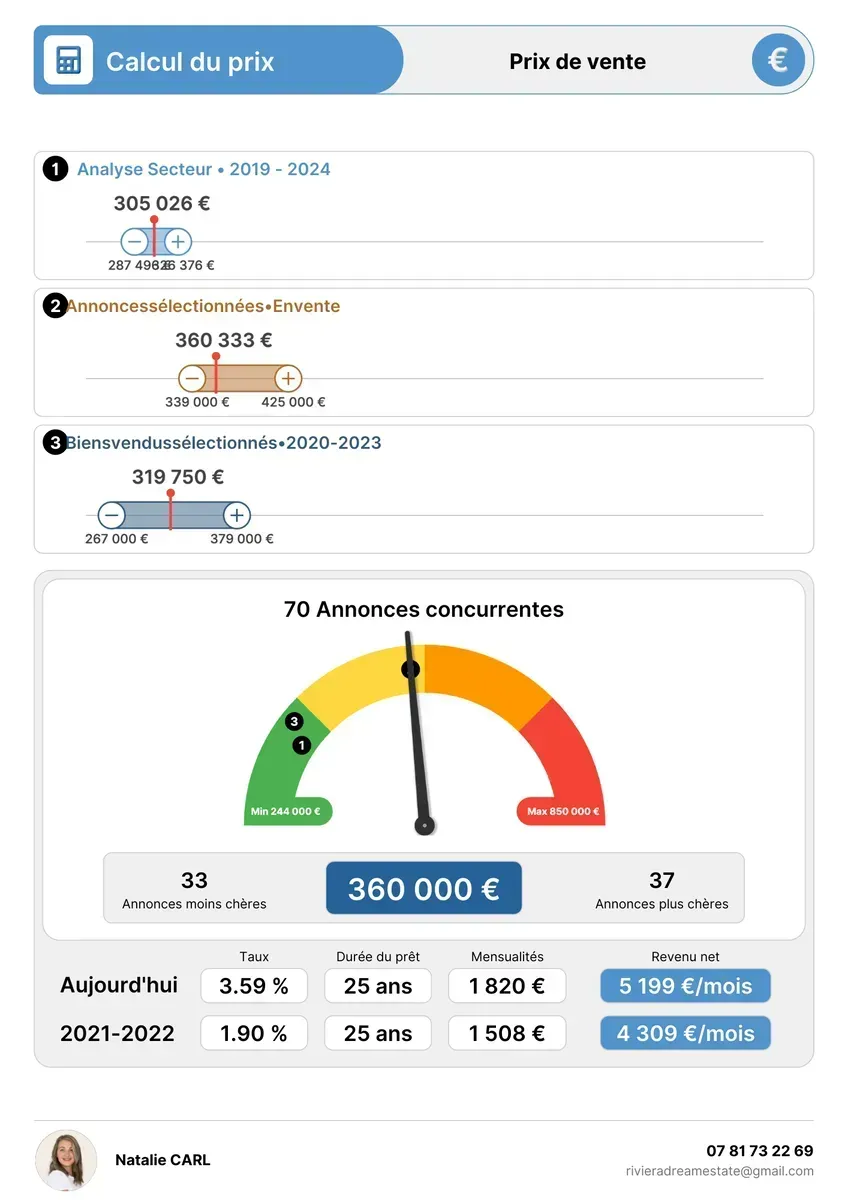Image resolution: width=848 pixels, height=1200 pixels.
Task: Click the Max 850 000 € gauge label
Action: [x=563, y=811]
